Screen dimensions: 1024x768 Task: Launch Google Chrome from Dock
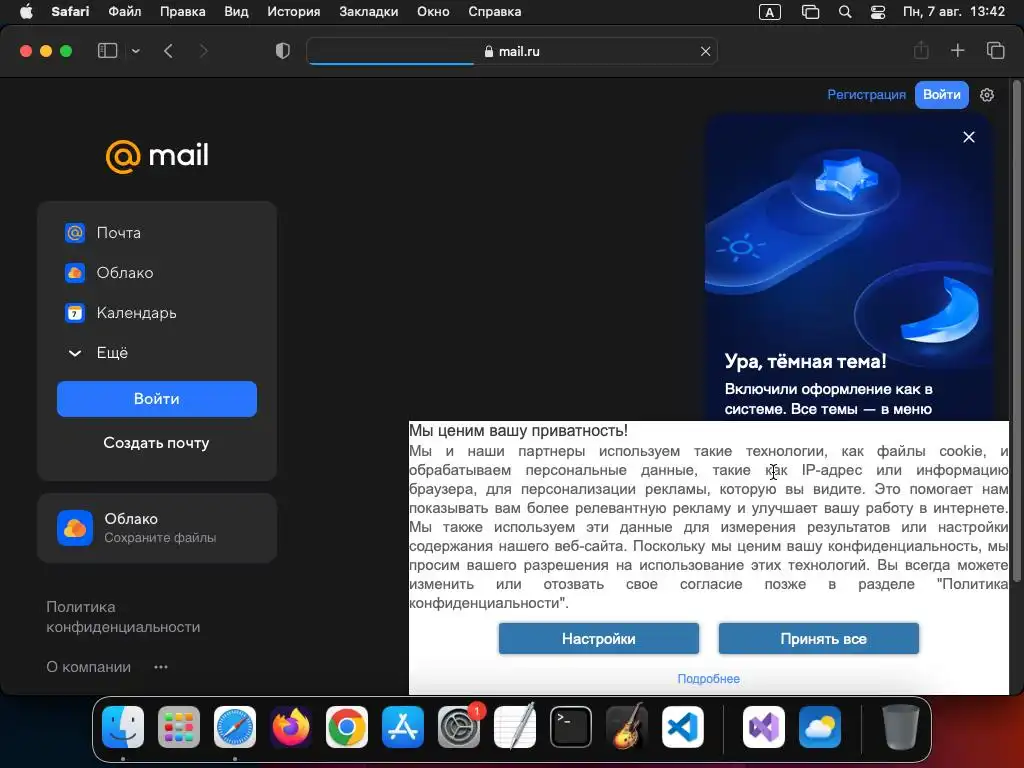347,727
